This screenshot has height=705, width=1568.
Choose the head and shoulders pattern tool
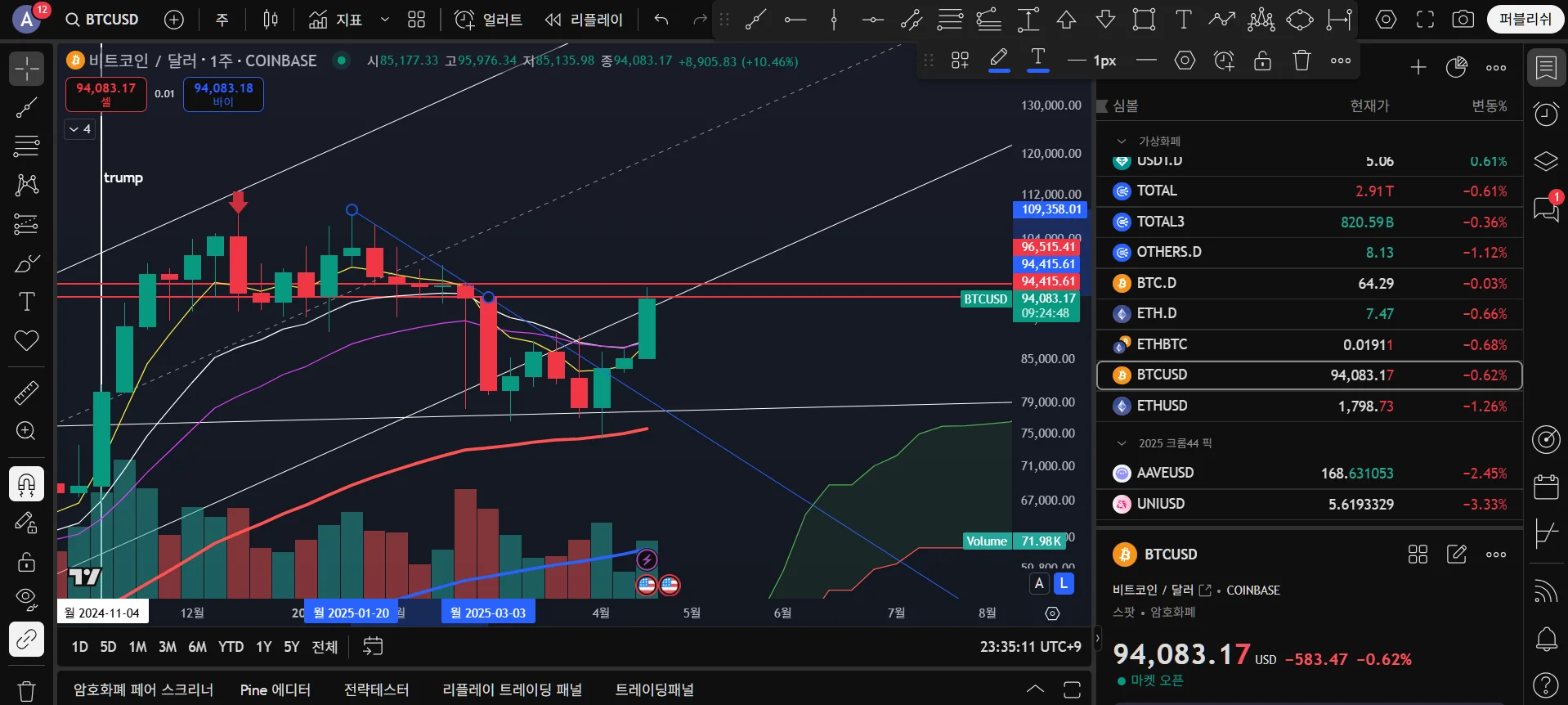coord(1261,20)
